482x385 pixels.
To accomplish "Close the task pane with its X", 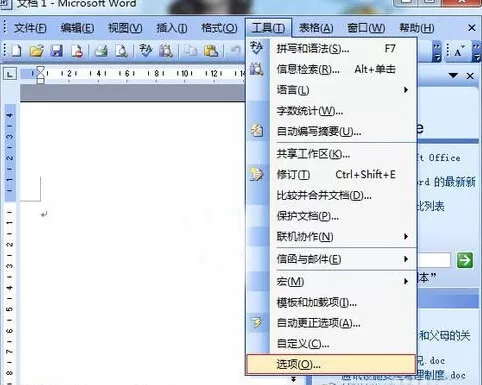I will (470, 76).
